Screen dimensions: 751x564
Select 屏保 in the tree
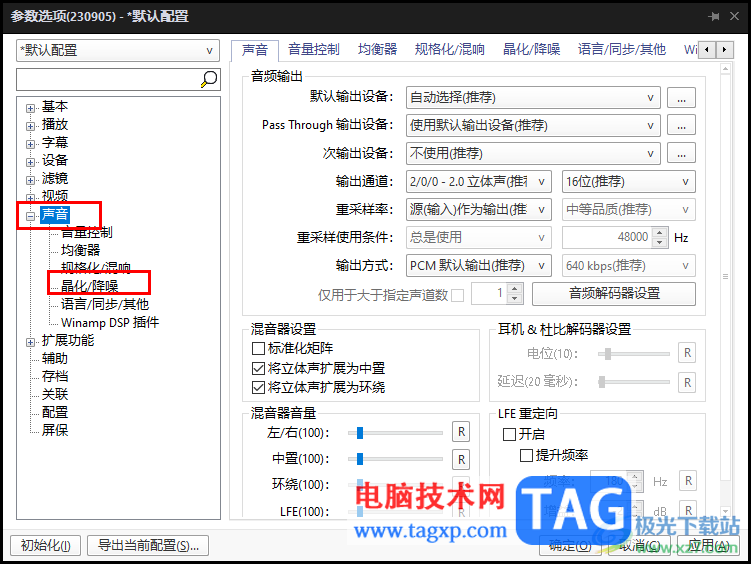pyautogui.click(x=55, y=430)
